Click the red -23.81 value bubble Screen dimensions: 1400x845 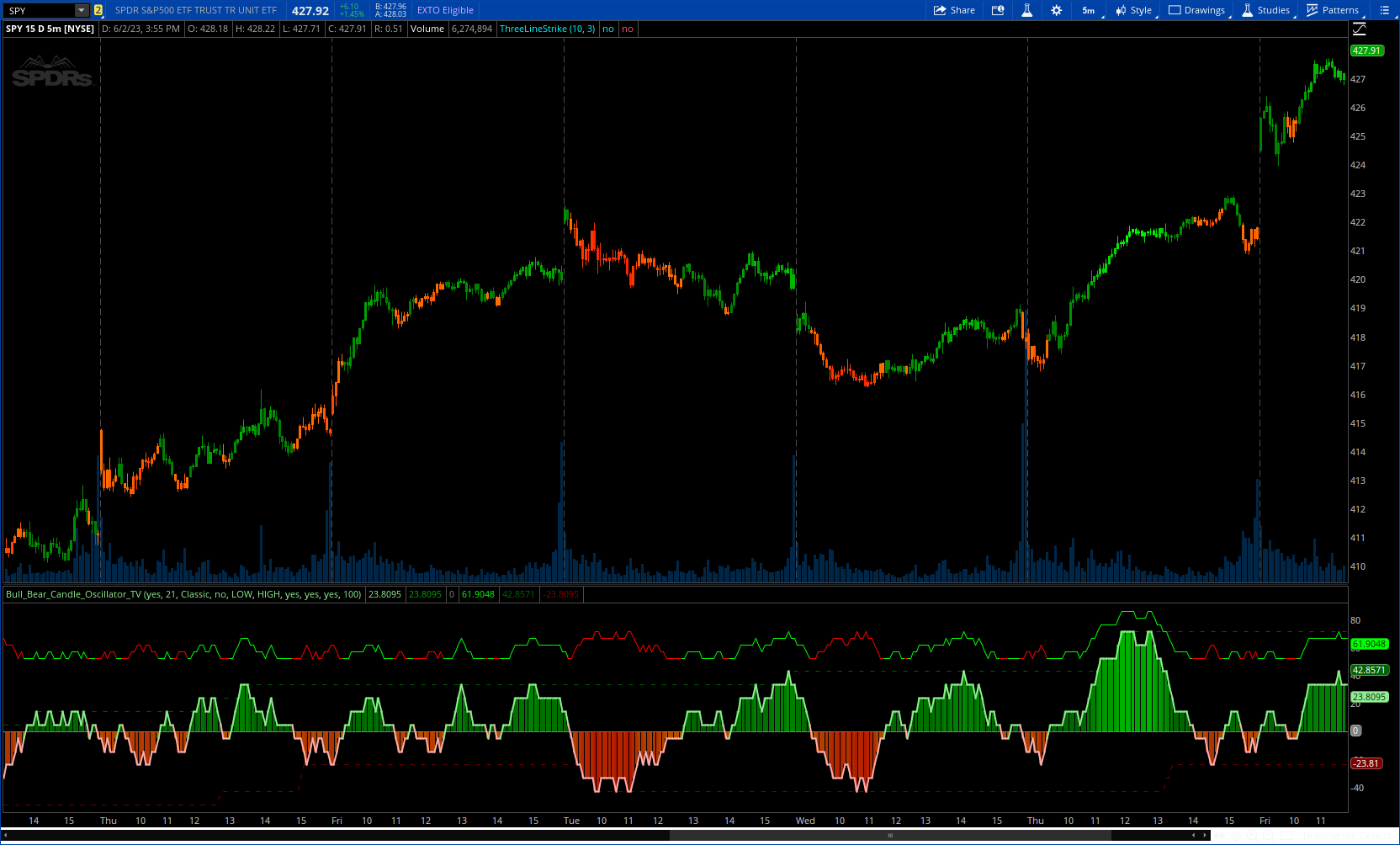(x=1366, y=763)
